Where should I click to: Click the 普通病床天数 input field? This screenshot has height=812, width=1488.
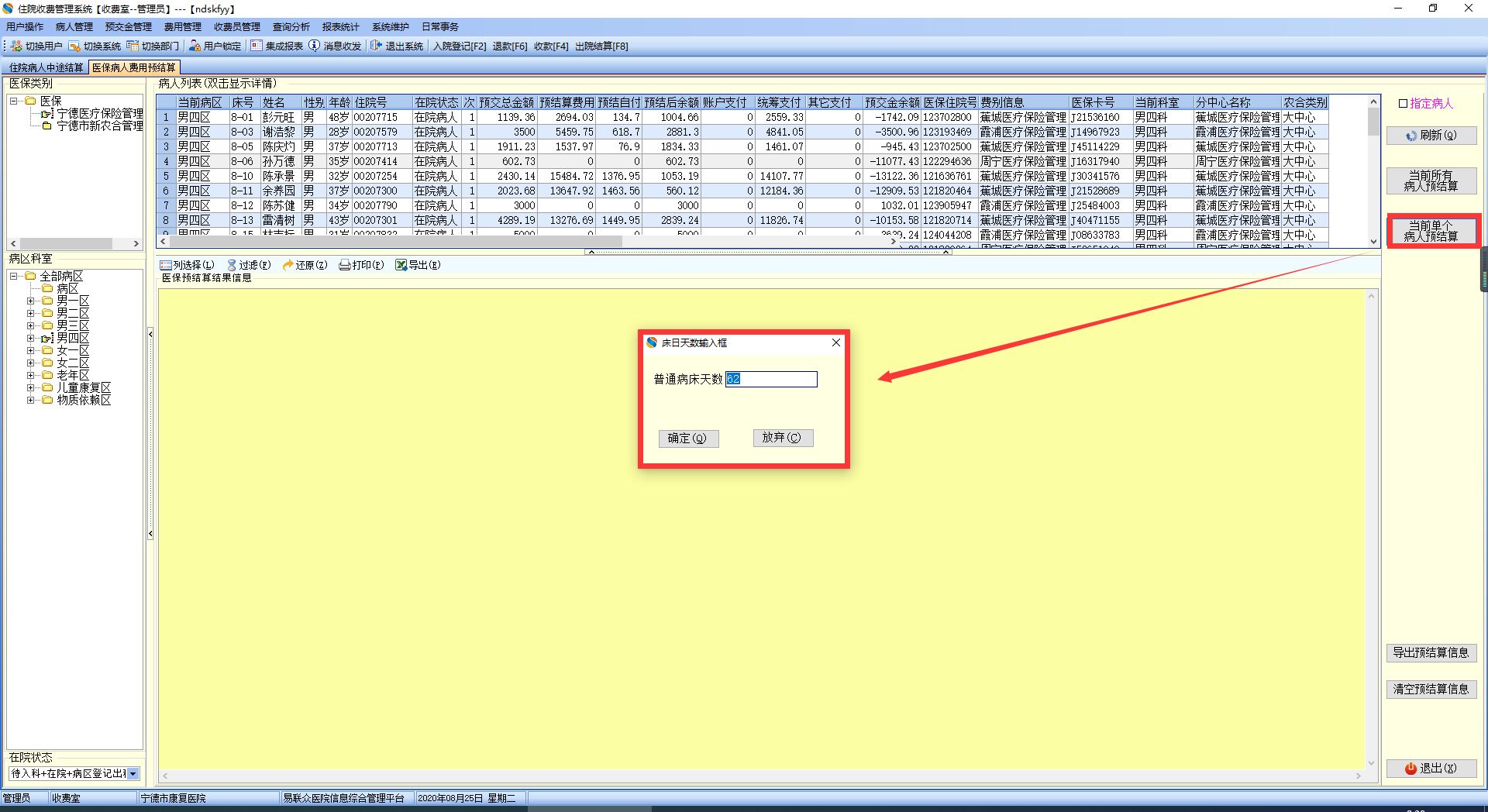(x=771, y=379)
